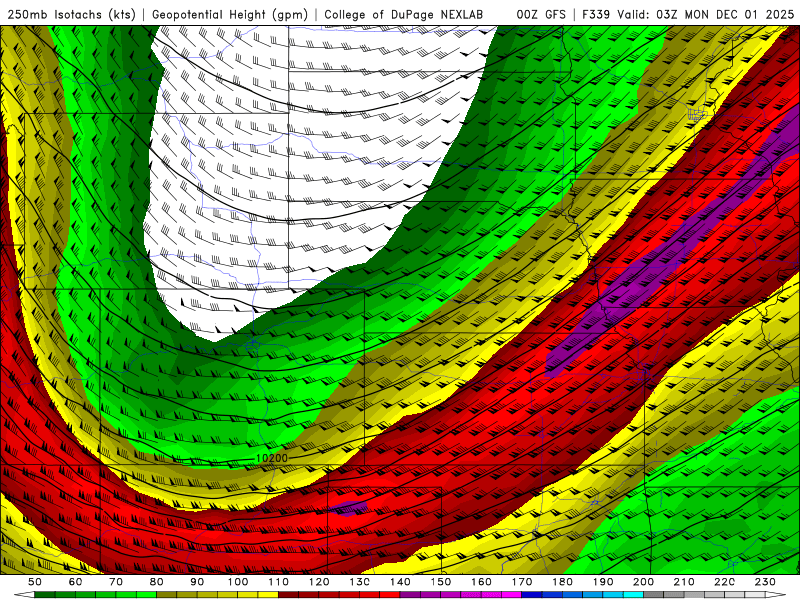Click the right arrow end of the color scale
Viewport: 800px width, 600px height.
[776, 595]
